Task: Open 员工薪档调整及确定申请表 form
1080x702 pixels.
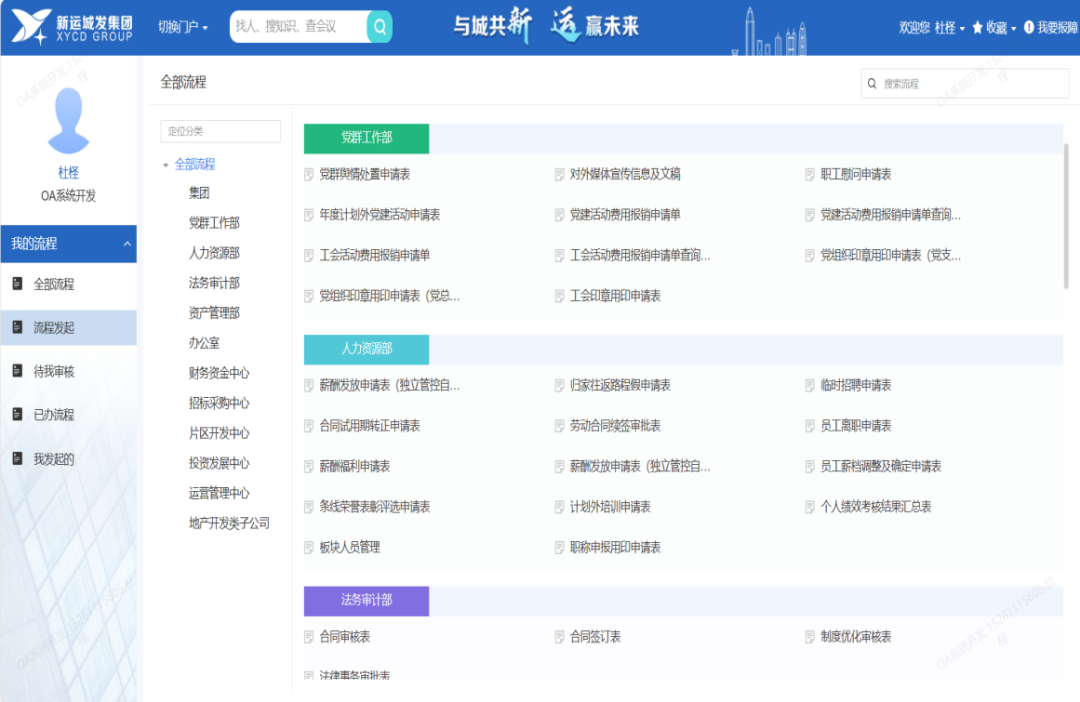Action: click(x=880, y=466)
